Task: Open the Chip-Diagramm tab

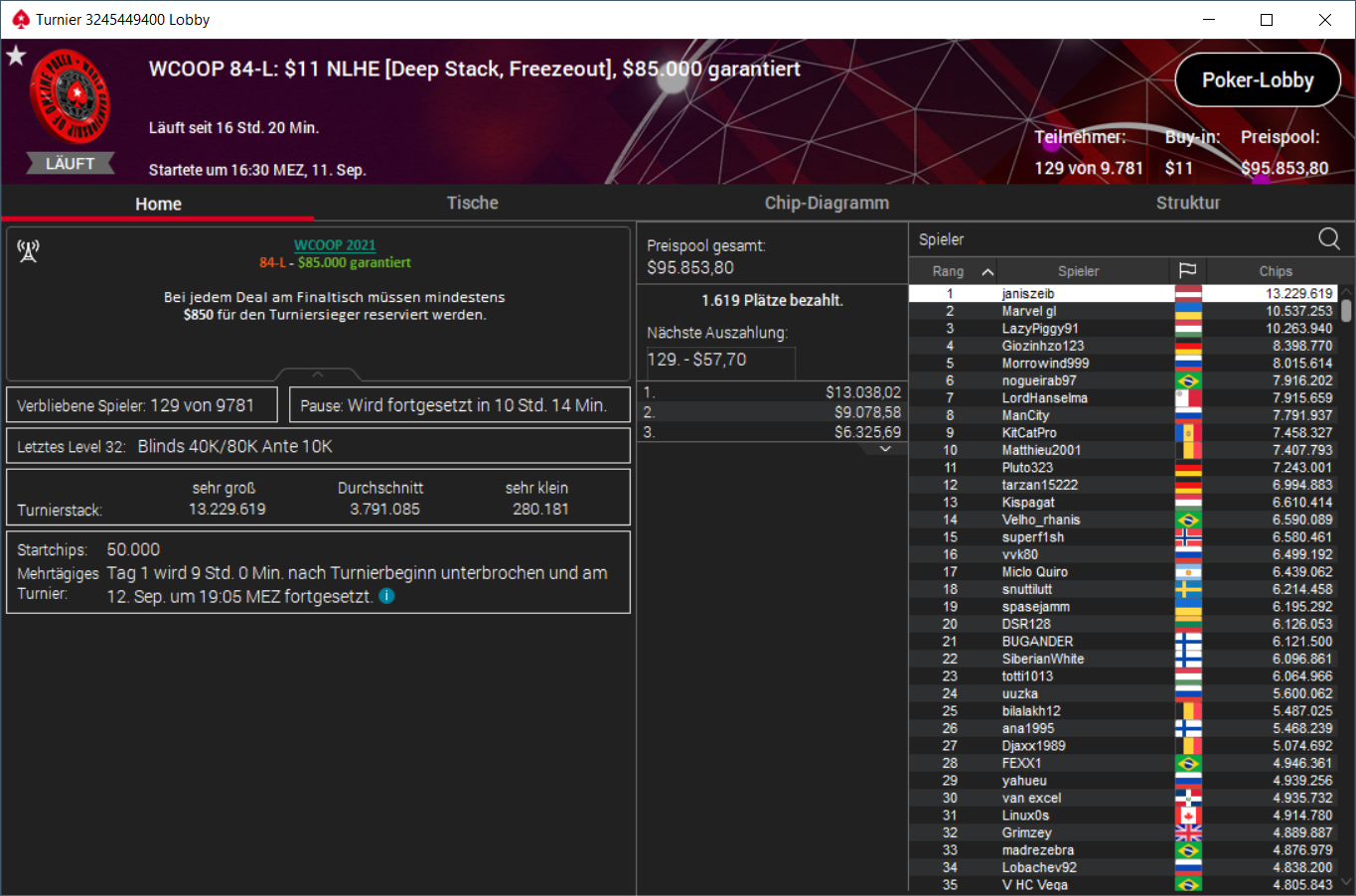Action: point(827,203)
